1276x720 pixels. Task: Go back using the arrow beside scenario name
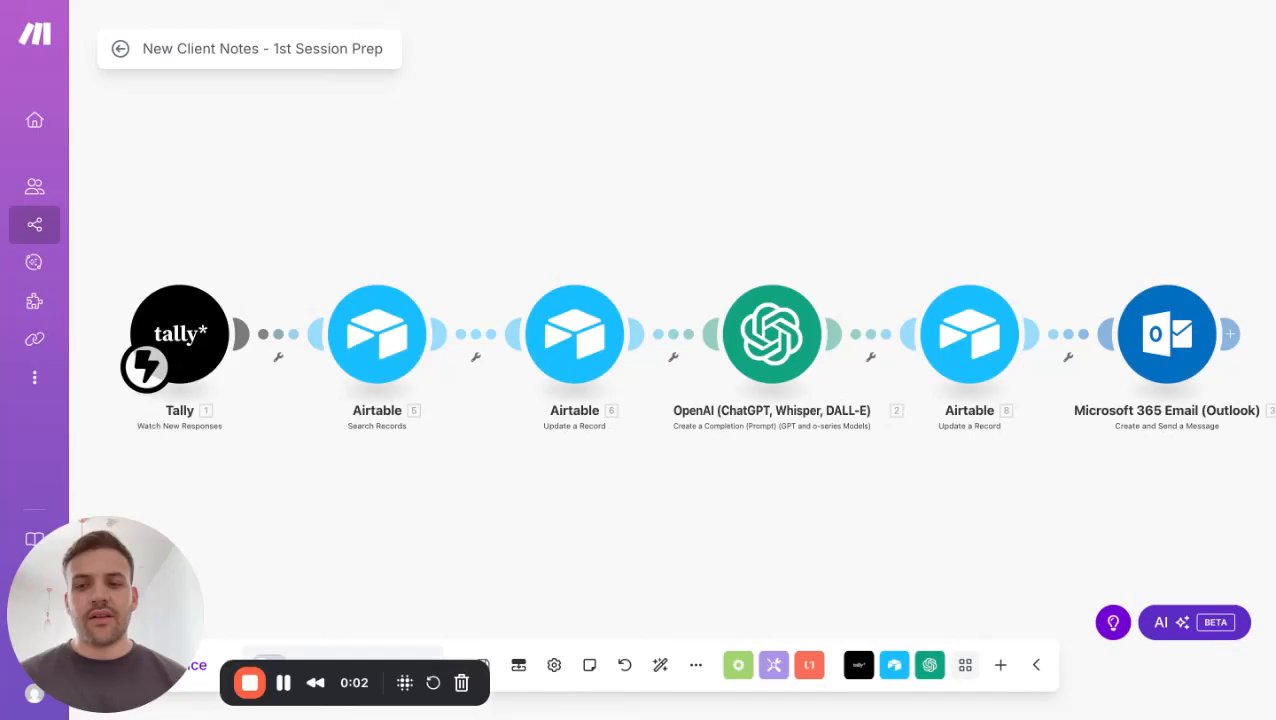120,48
